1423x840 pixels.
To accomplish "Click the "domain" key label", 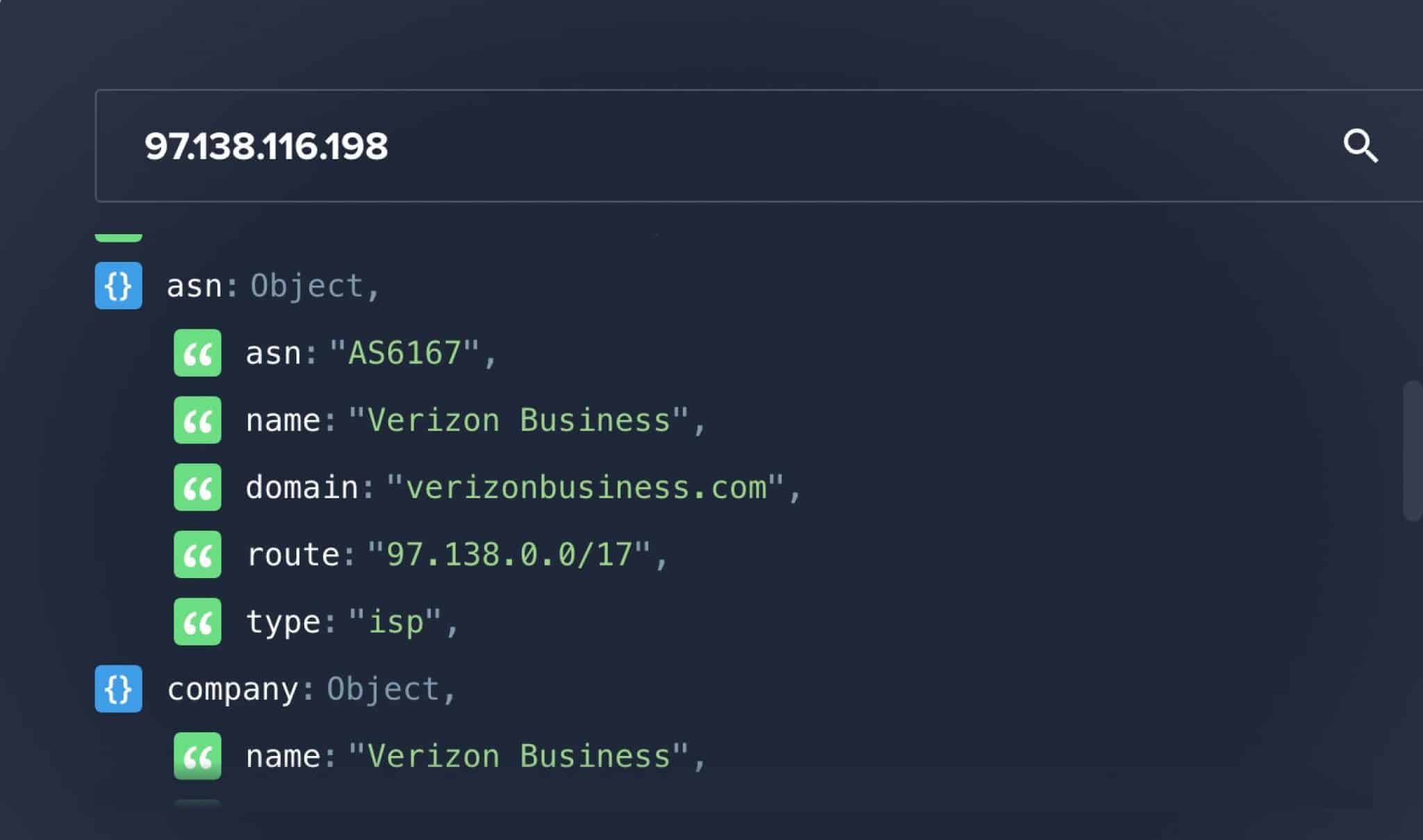I will (x=302, y=487).
